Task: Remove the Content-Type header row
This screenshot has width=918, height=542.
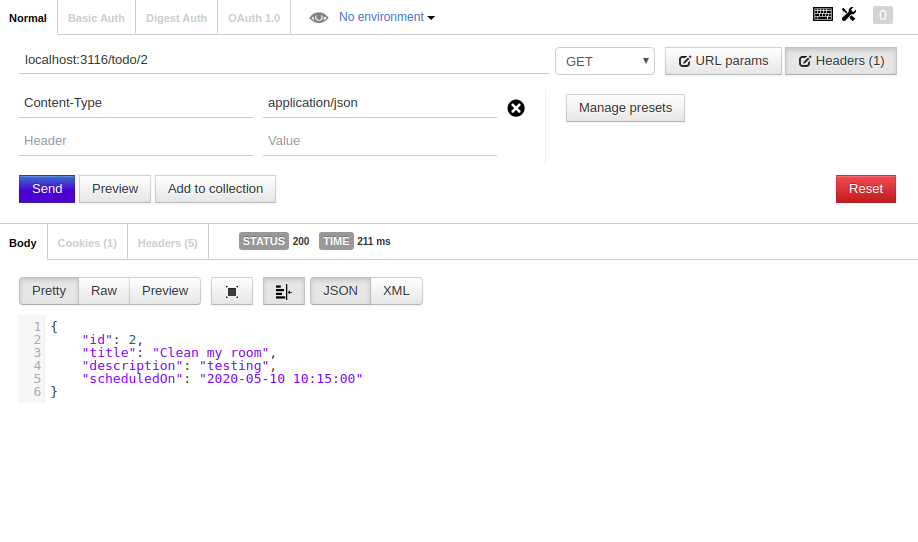Action: tap(516, 108)
